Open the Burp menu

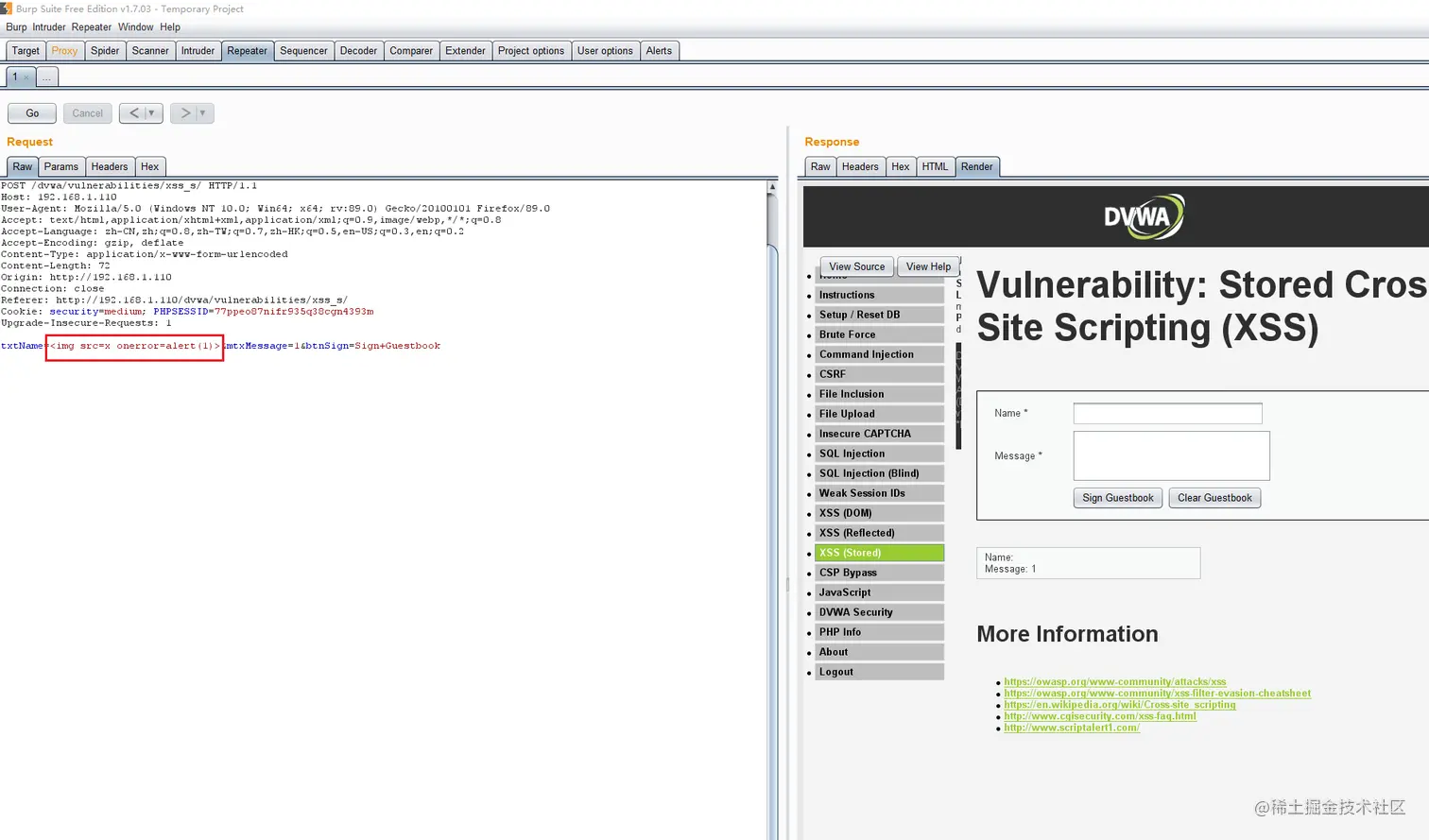[x=16, y=27]
